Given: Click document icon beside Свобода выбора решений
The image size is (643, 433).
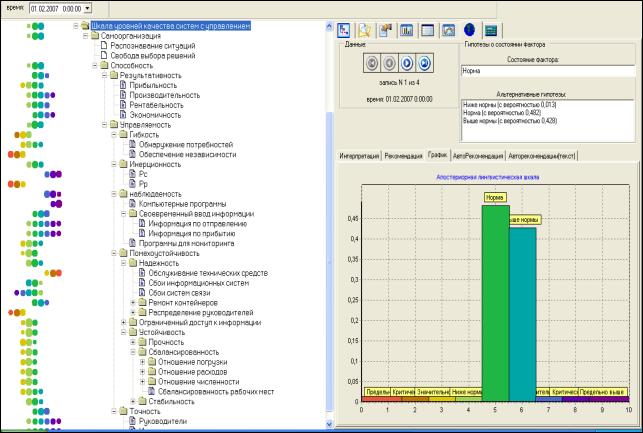Looking at the screenshot, I should (x=104, y=55).
